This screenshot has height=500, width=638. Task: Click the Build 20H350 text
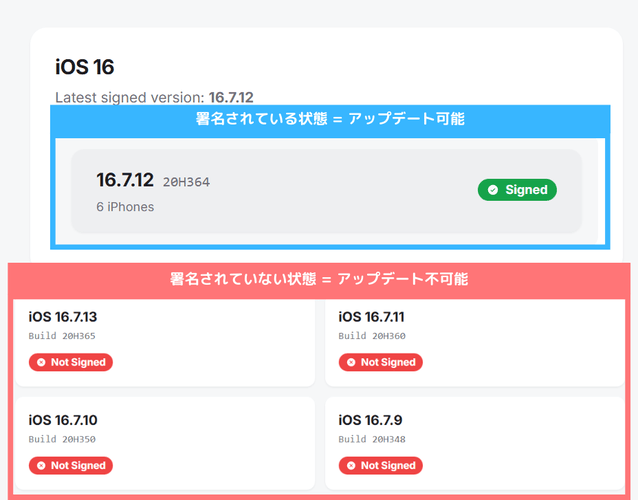62,439
